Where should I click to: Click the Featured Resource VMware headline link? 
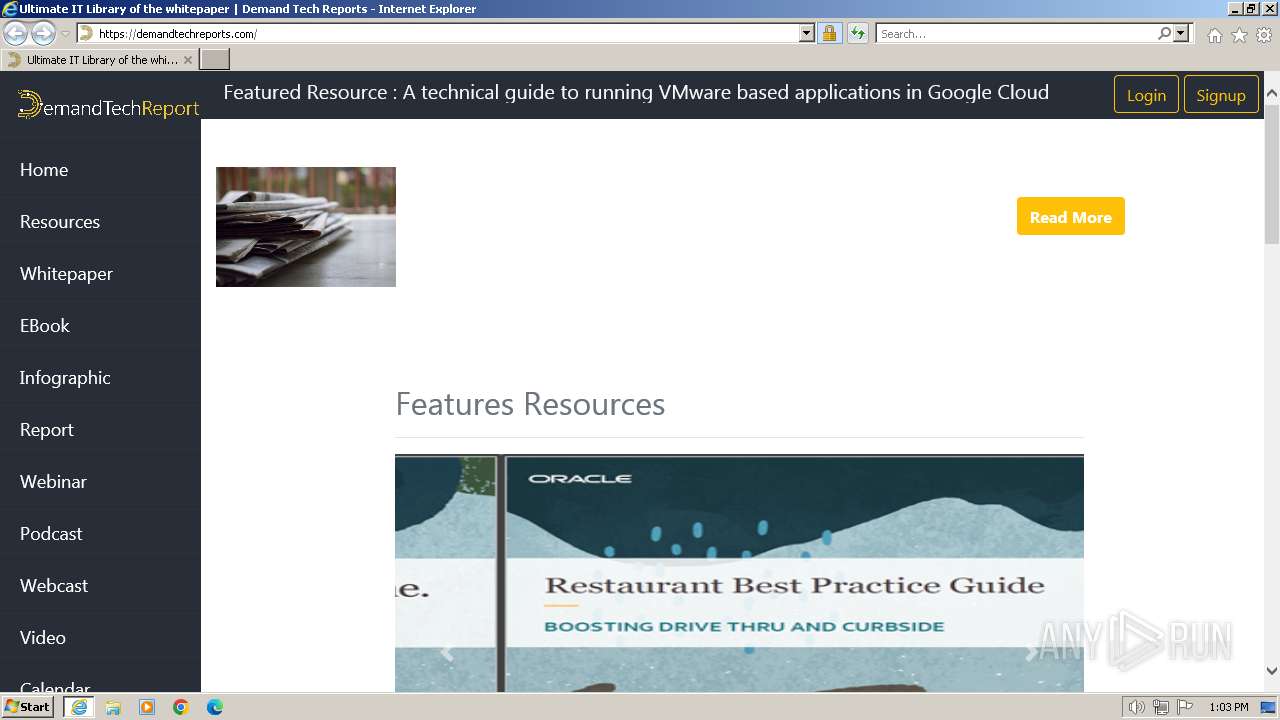tap(636, 92)
